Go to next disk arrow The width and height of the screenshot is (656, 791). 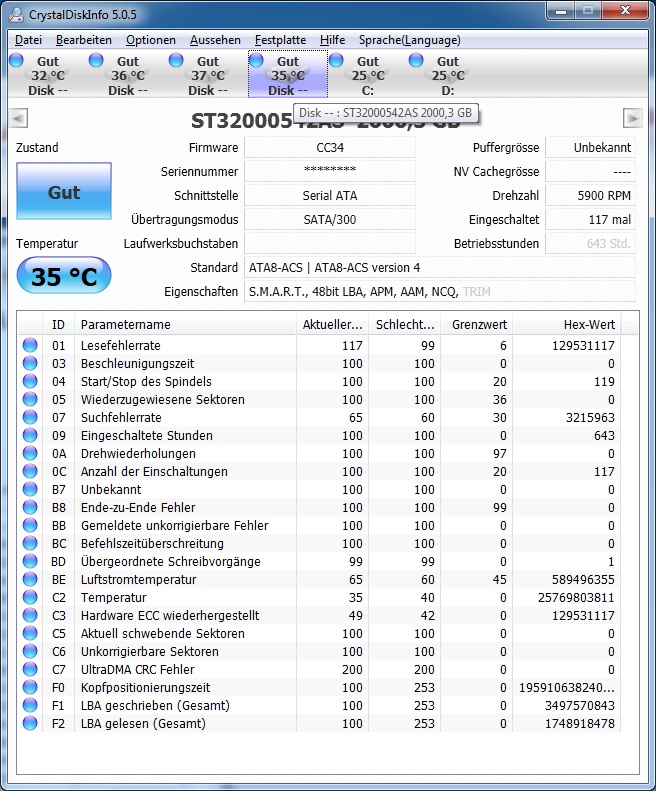[633, 119]
